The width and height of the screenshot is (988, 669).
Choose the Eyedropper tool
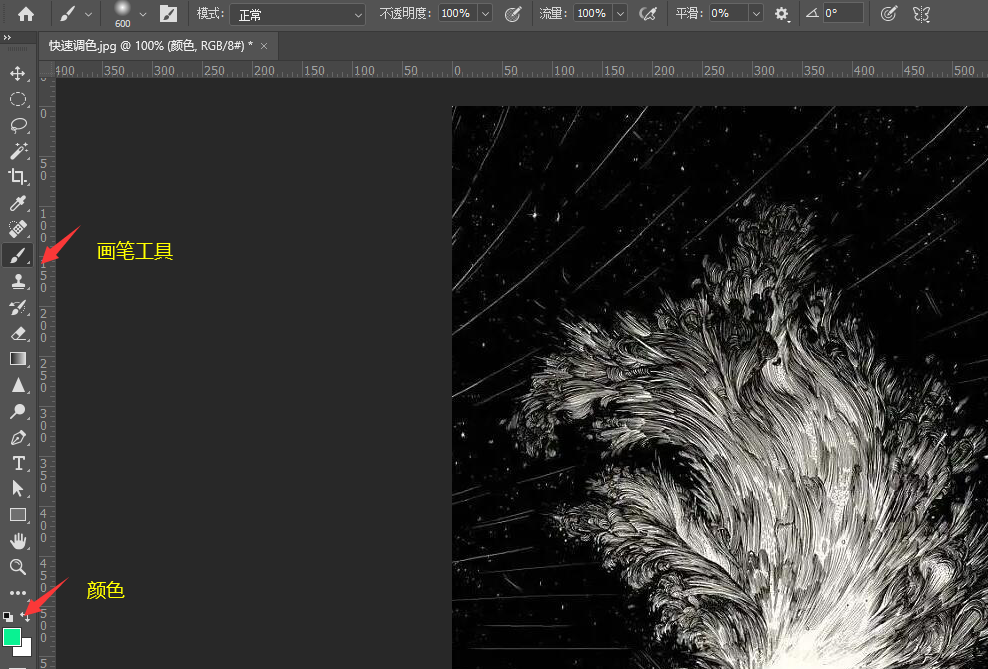pos(18,203)
